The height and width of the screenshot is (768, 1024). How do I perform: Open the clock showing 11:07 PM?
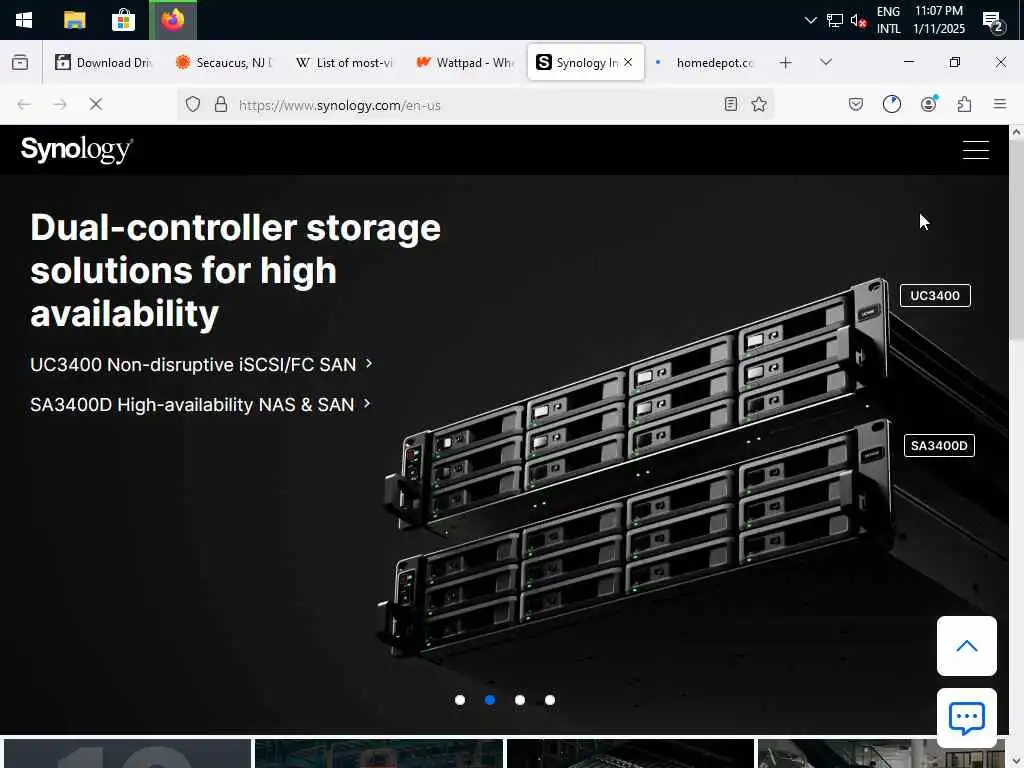click(939, 20)
